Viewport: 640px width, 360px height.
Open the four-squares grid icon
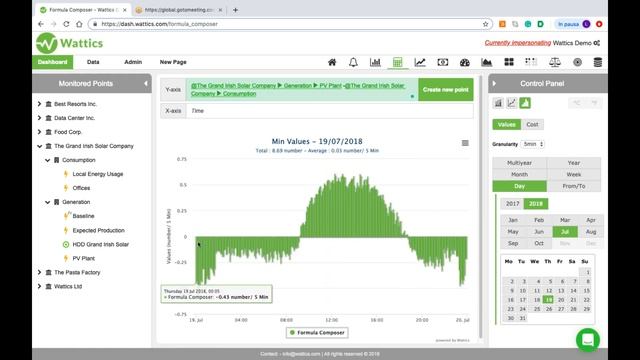point(509,62)
